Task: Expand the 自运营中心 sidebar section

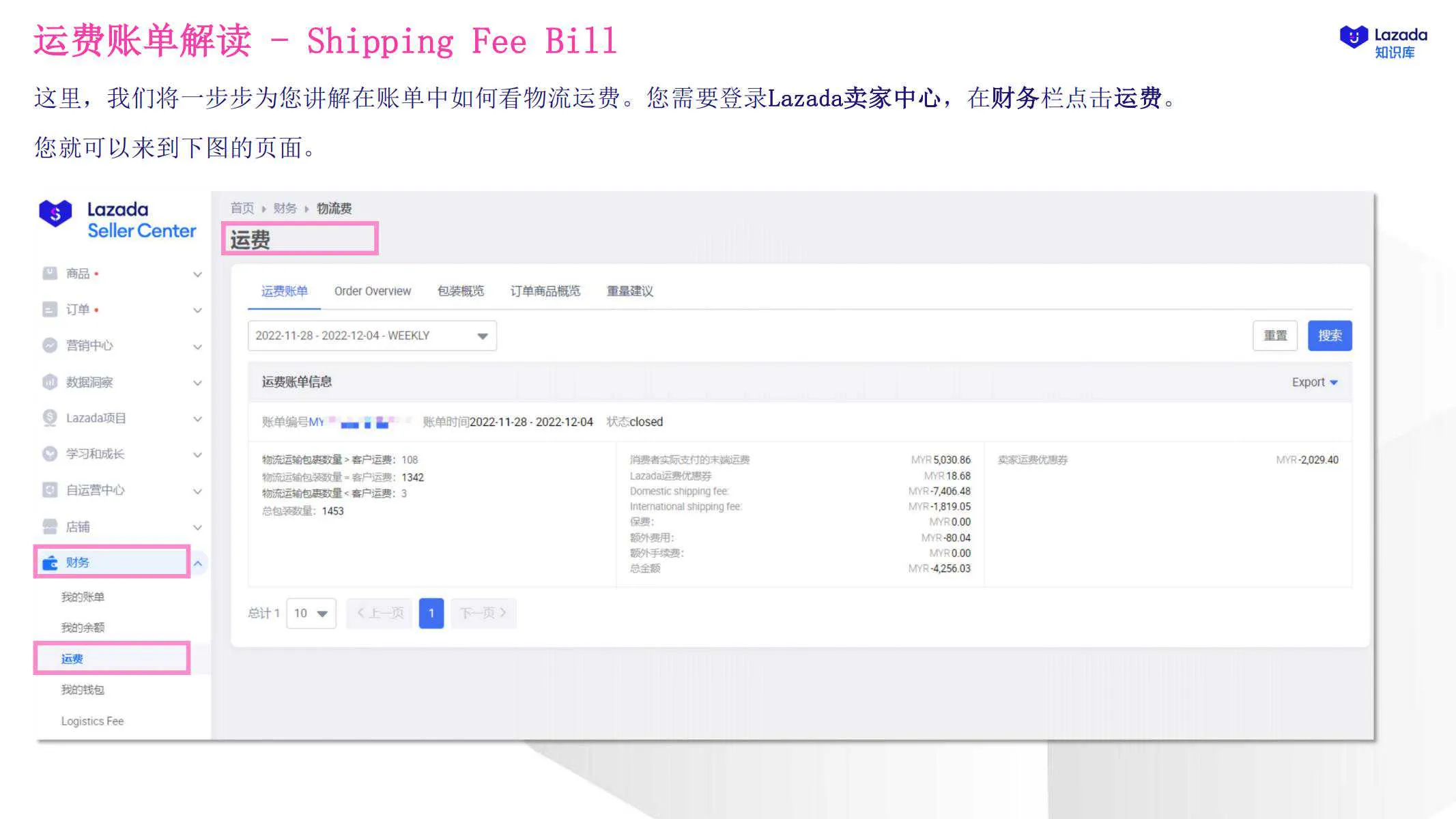Action: point(197,490)
